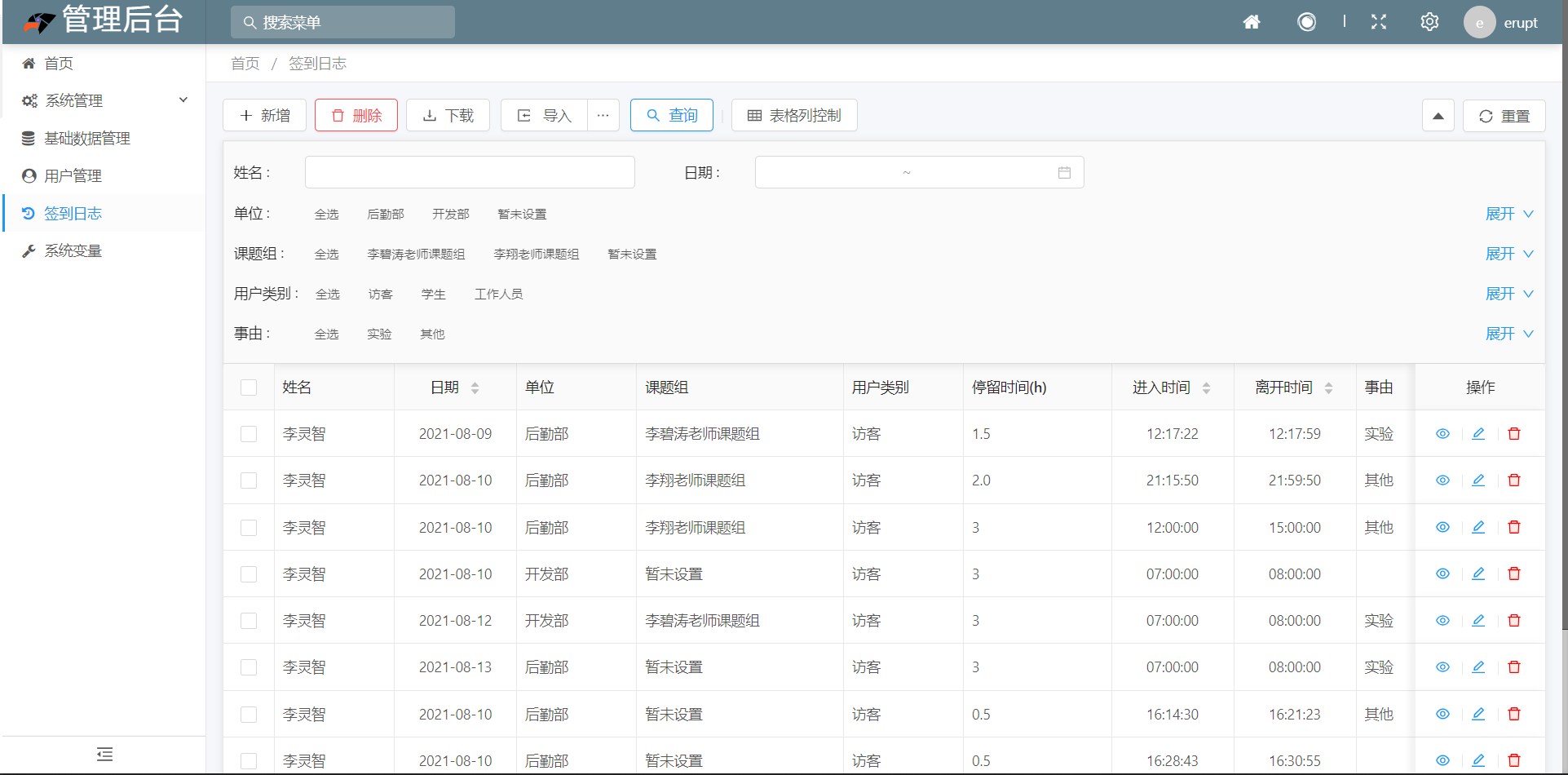Click the calendar icon in date field

click(x=1064, y=172)
